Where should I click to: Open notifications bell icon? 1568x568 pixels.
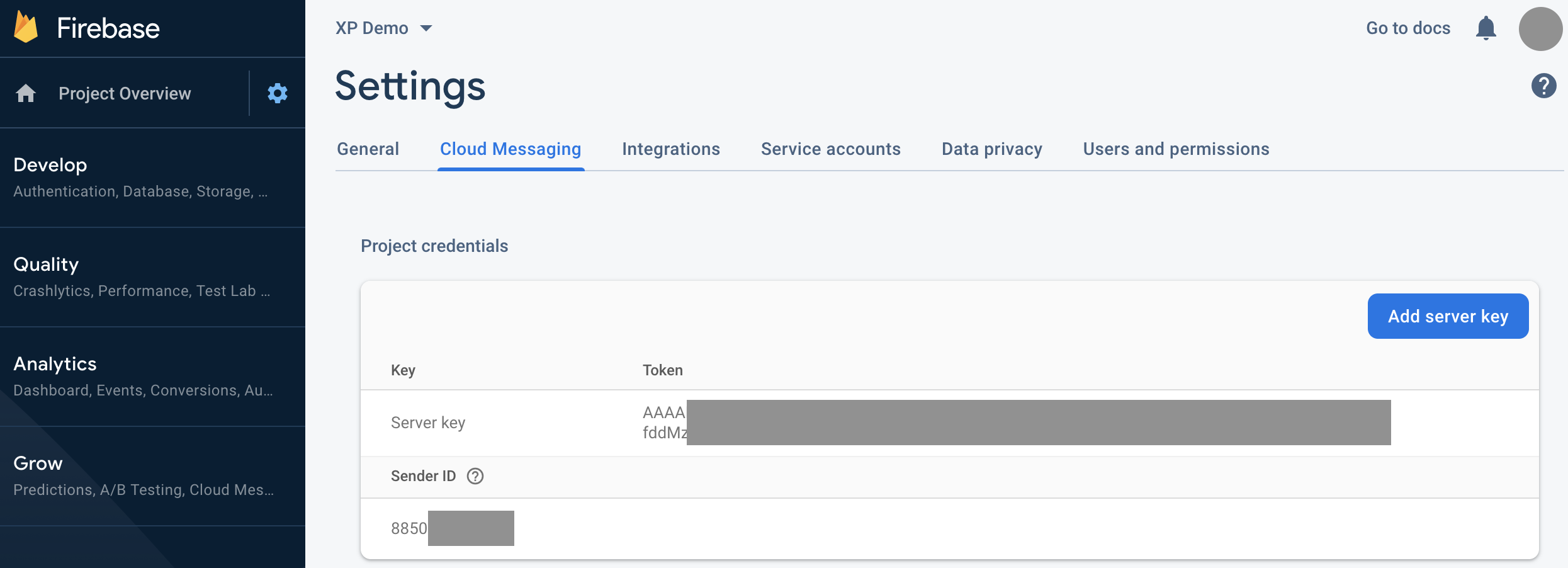(1486, 28)
